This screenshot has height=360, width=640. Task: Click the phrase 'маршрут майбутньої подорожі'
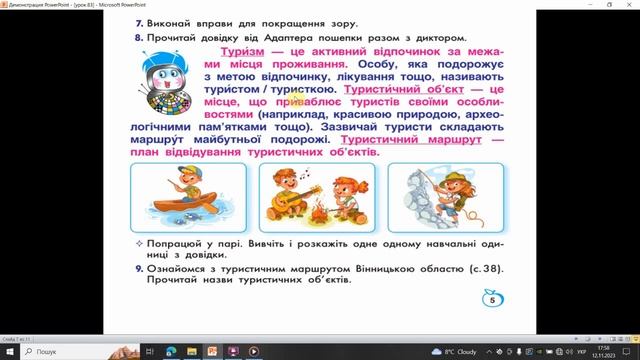[x=230, y=140]
